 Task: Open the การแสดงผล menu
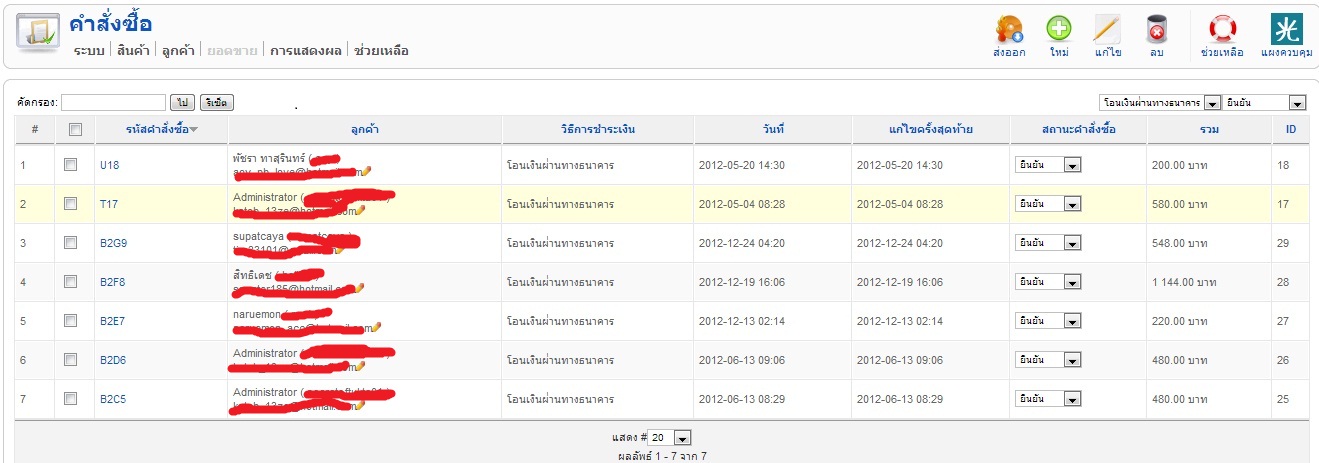(306, 50)
